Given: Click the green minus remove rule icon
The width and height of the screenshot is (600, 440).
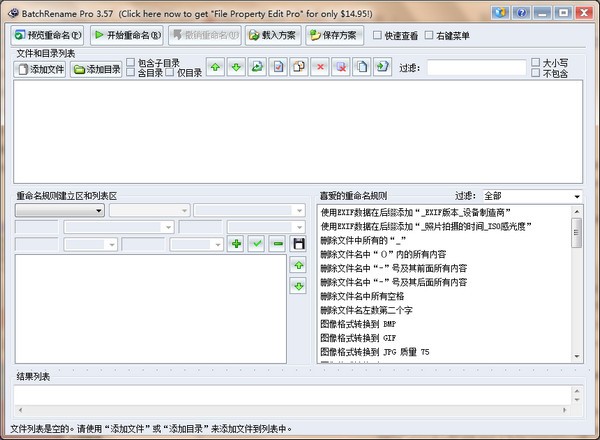Looking at the screenshot, I should coord(277,243).
